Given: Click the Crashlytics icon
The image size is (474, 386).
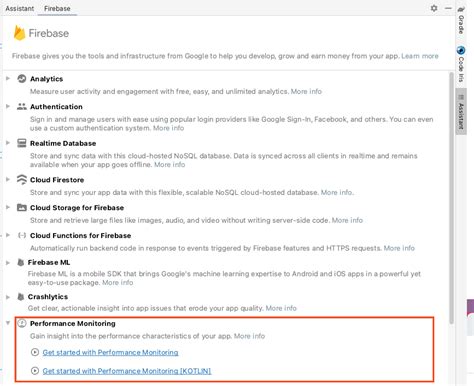Looking at the screenshot, I should coord(20,297).
